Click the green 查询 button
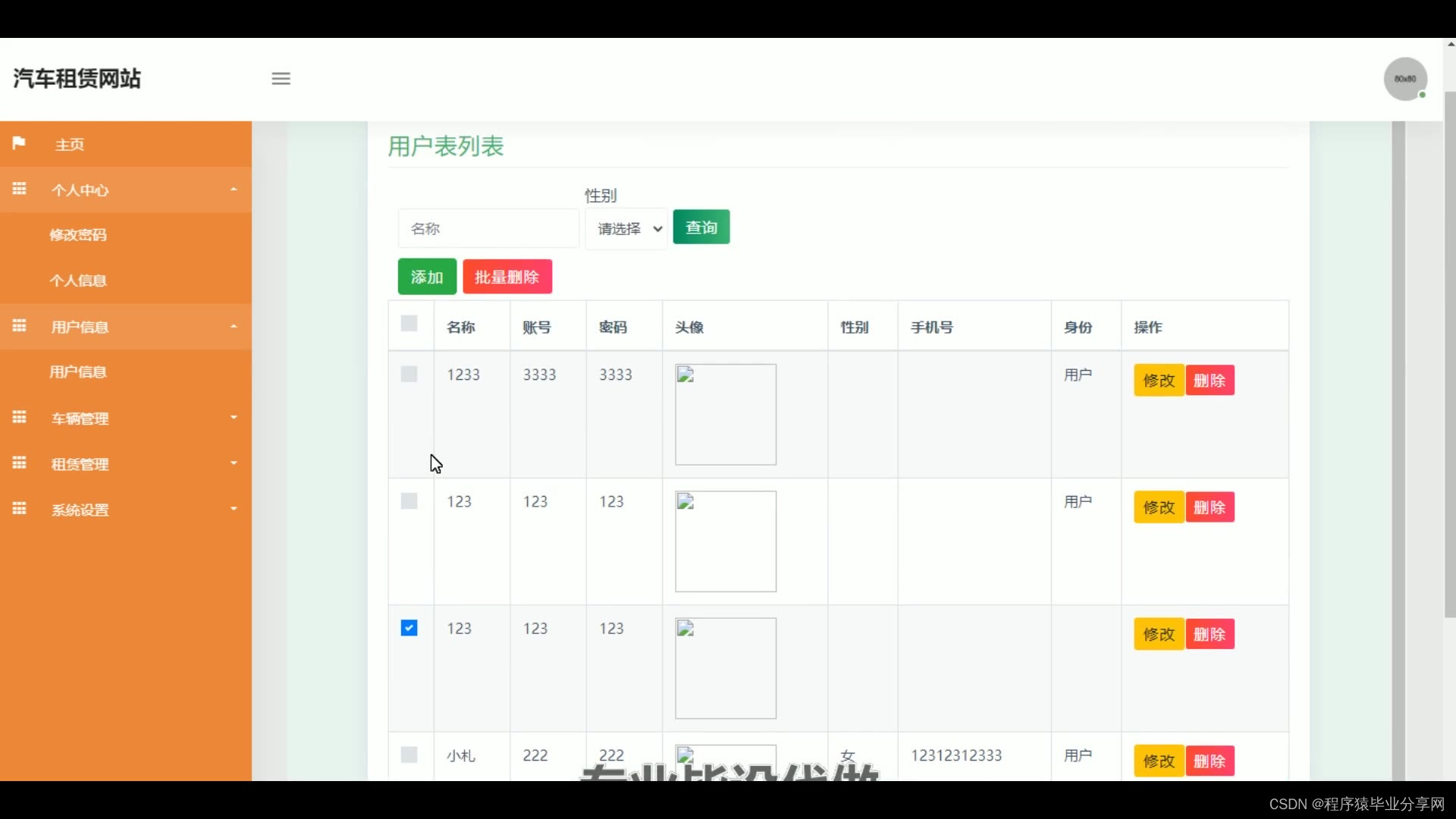 (x=701, y=227)
